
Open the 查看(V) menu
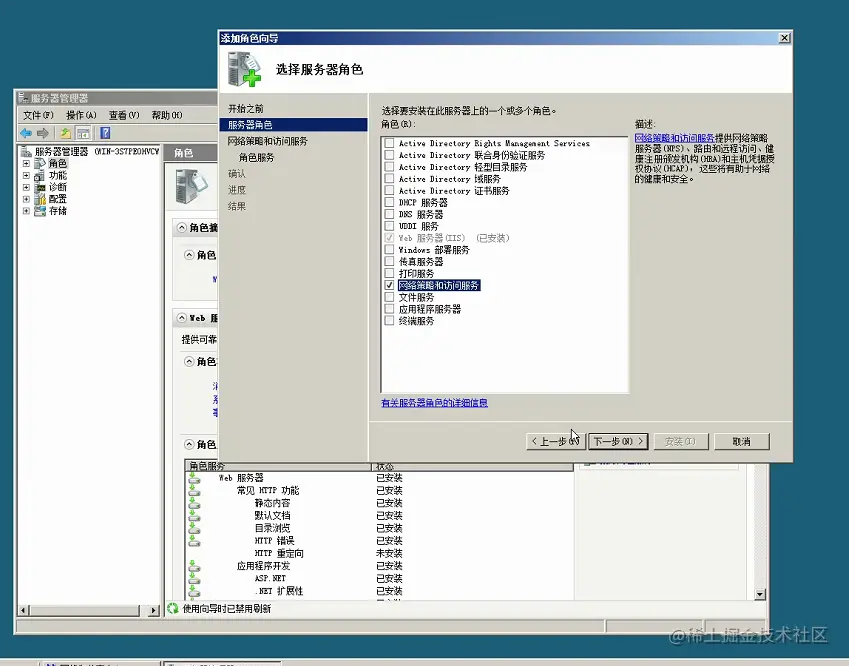click(123, 115)
